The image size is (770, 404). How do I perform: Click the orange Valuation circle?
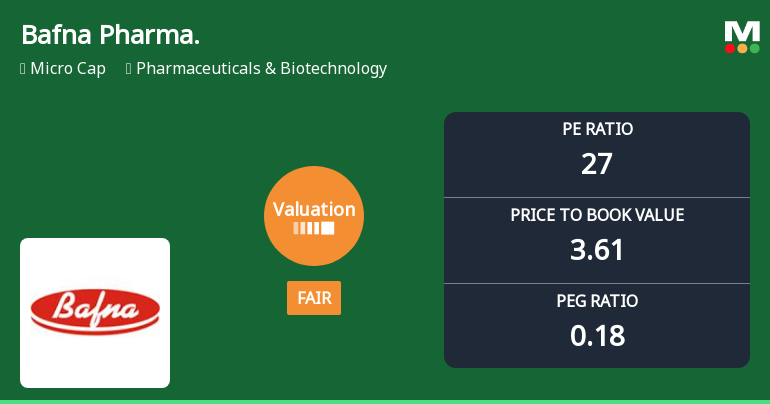(314, 215)
